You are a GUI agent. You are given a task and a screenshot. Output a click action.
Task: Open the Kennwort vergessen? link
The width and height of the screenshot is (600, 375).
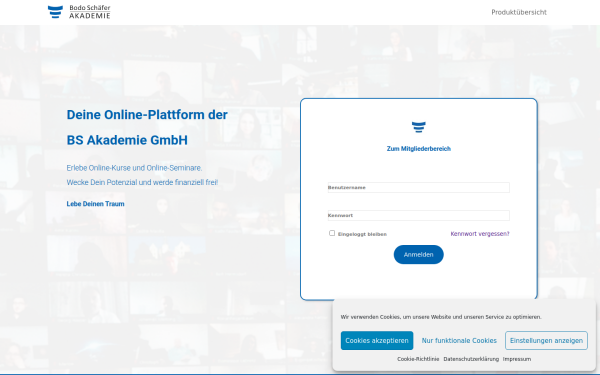pyautogui.click(x=480, y=234)
